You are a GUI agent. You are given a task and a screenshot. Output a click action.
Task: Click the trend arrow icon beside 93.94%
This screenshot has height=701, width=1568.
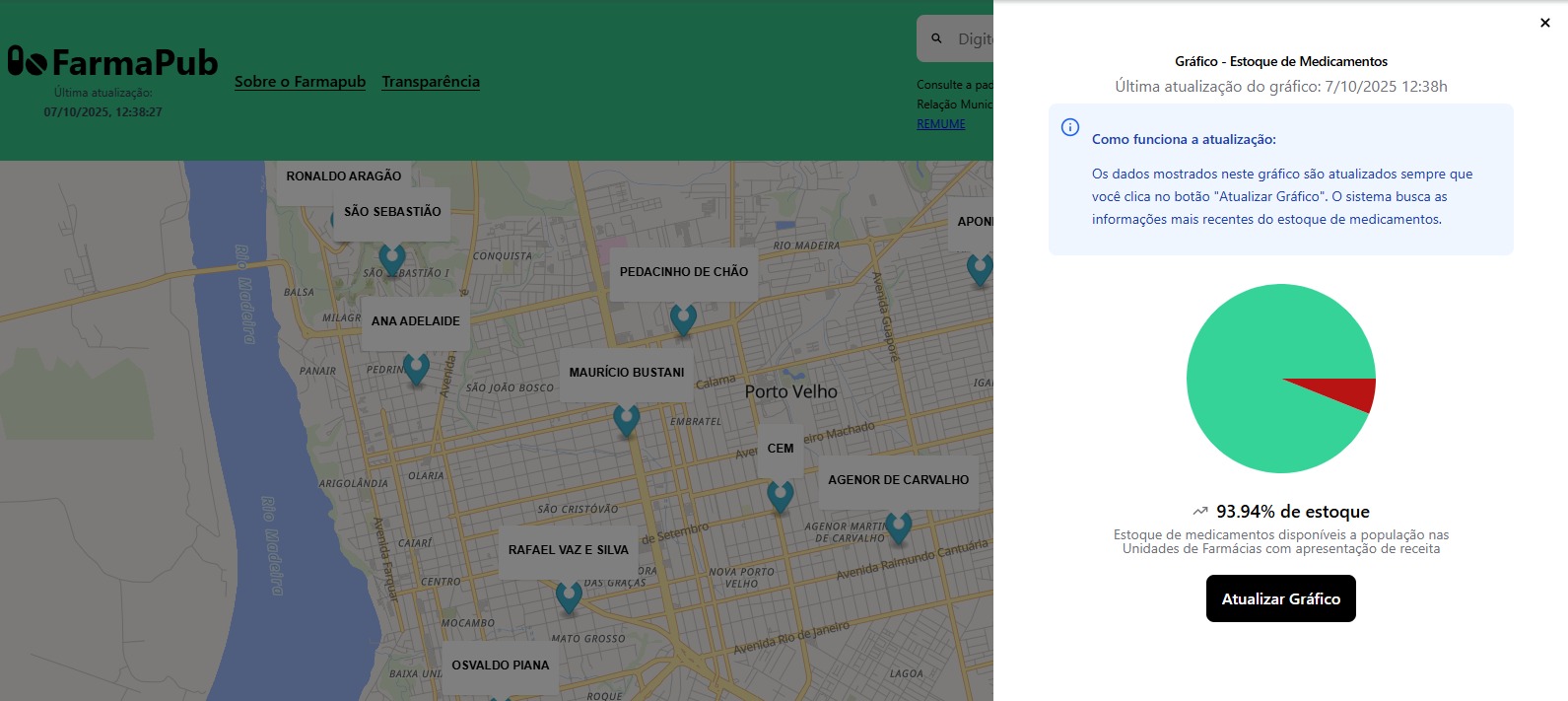click(1199, 511)
